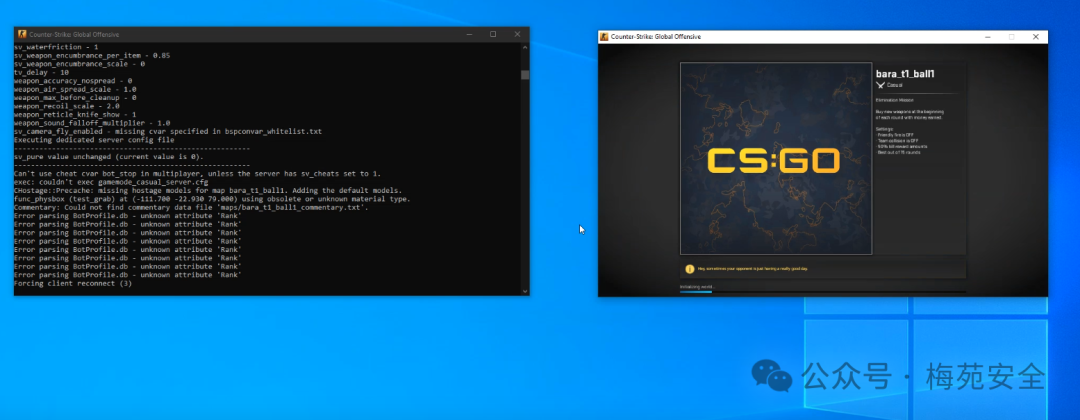Click the 'Initializing world...' status text

pyautogui.click(x=697, y=286)
